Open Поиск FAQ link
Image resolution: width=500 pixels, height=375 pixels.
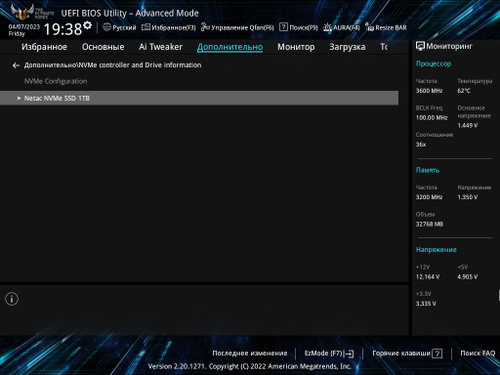tap(478, 353)
